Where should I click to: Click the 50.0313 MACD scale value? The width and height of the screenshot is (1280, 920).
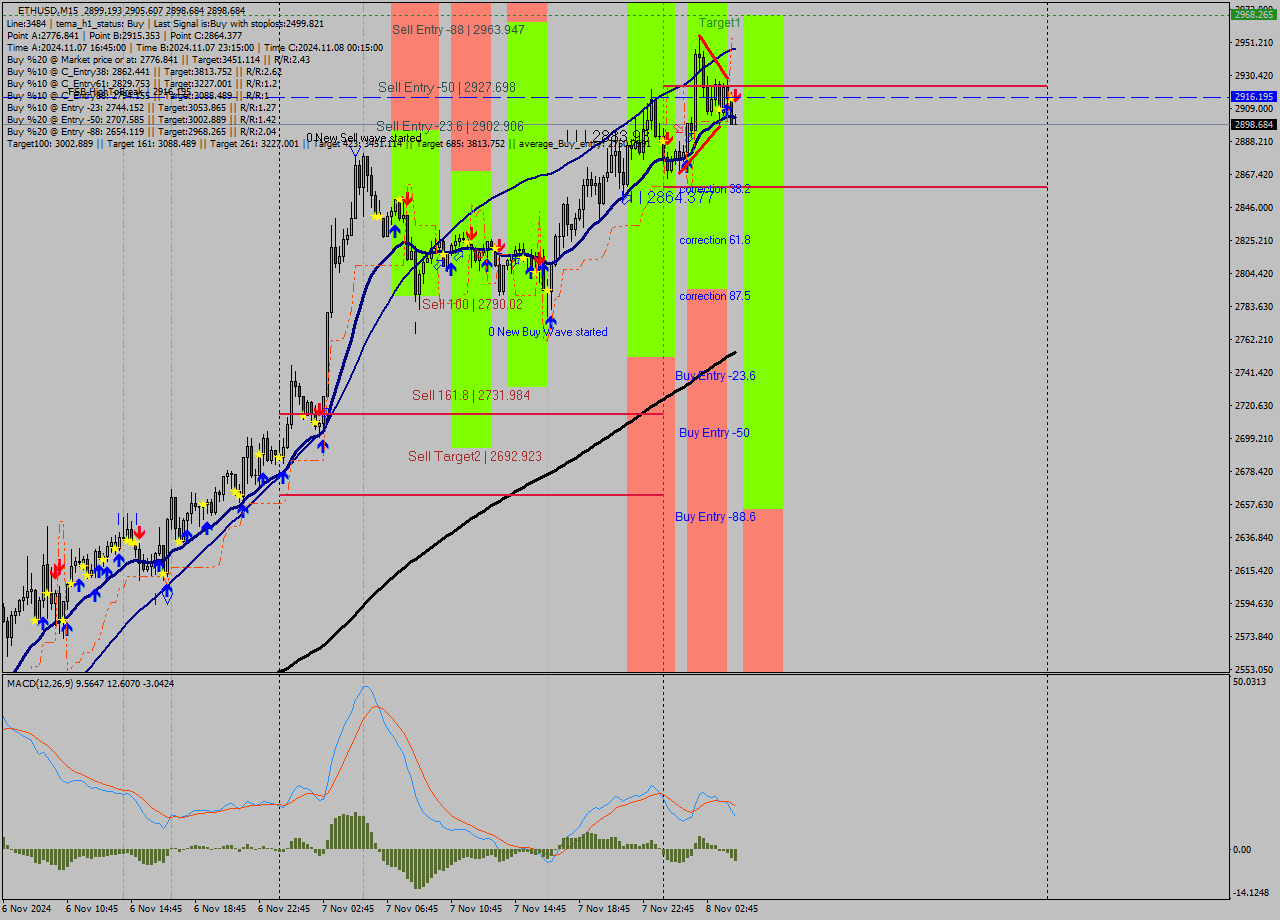1250,682
